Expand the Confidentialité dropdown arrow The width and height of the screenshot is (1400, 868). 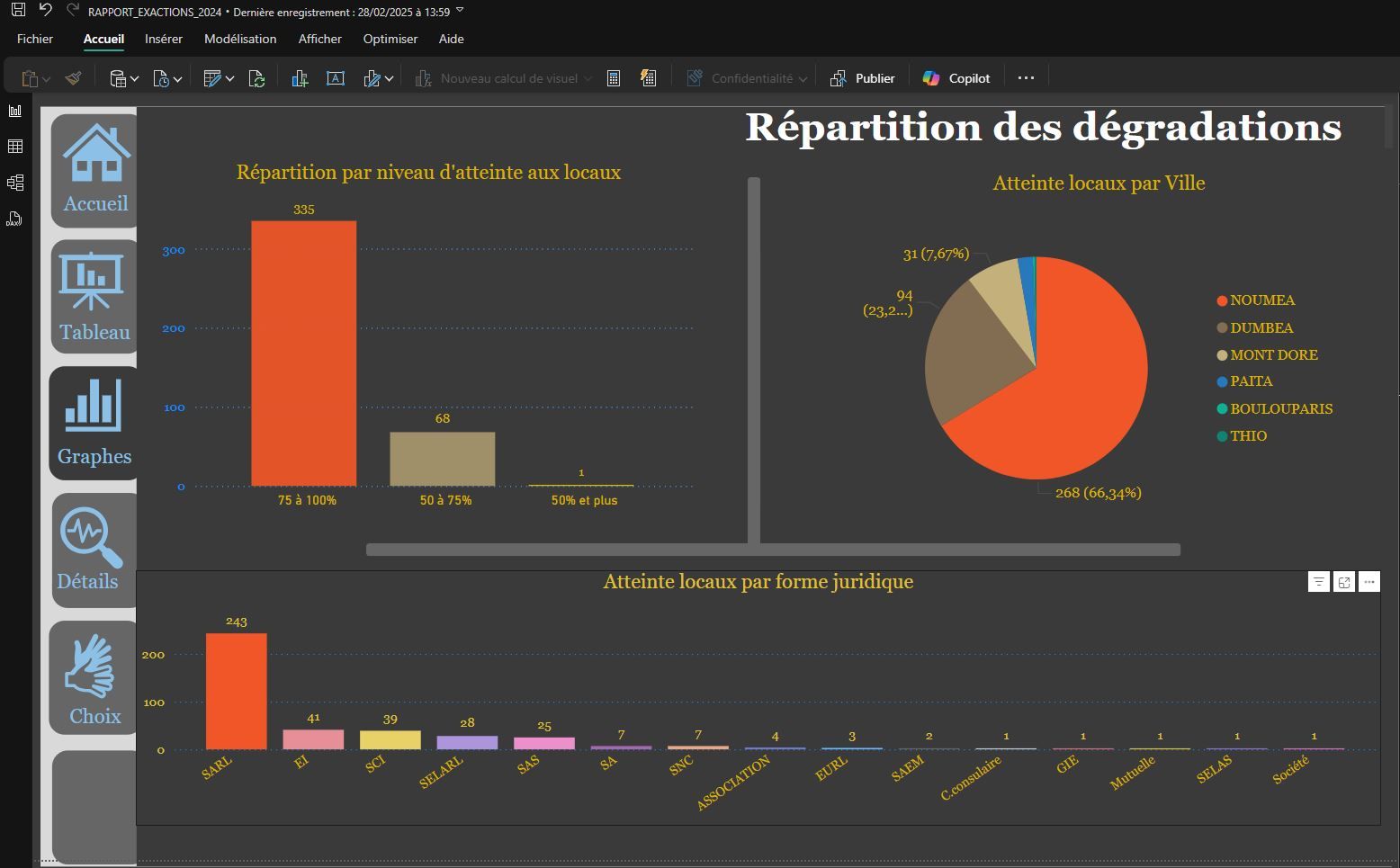pyautogui.click(x=803, y=79)
